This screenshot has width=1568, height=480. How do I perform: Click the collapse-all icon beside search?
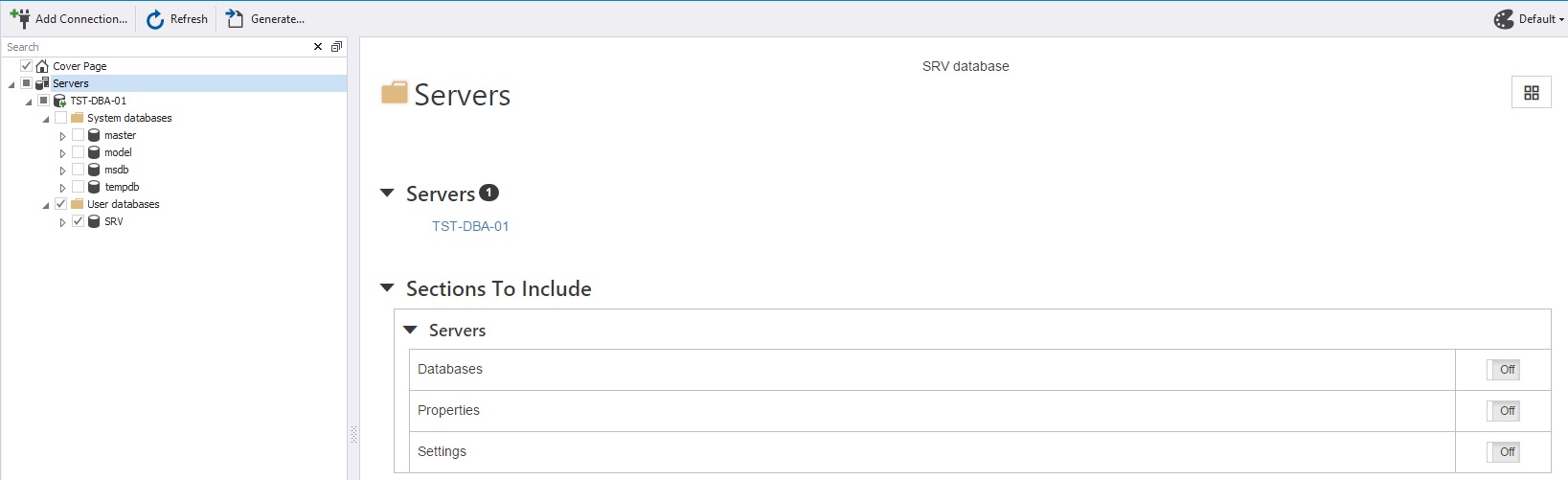click(x=336, y=47)
